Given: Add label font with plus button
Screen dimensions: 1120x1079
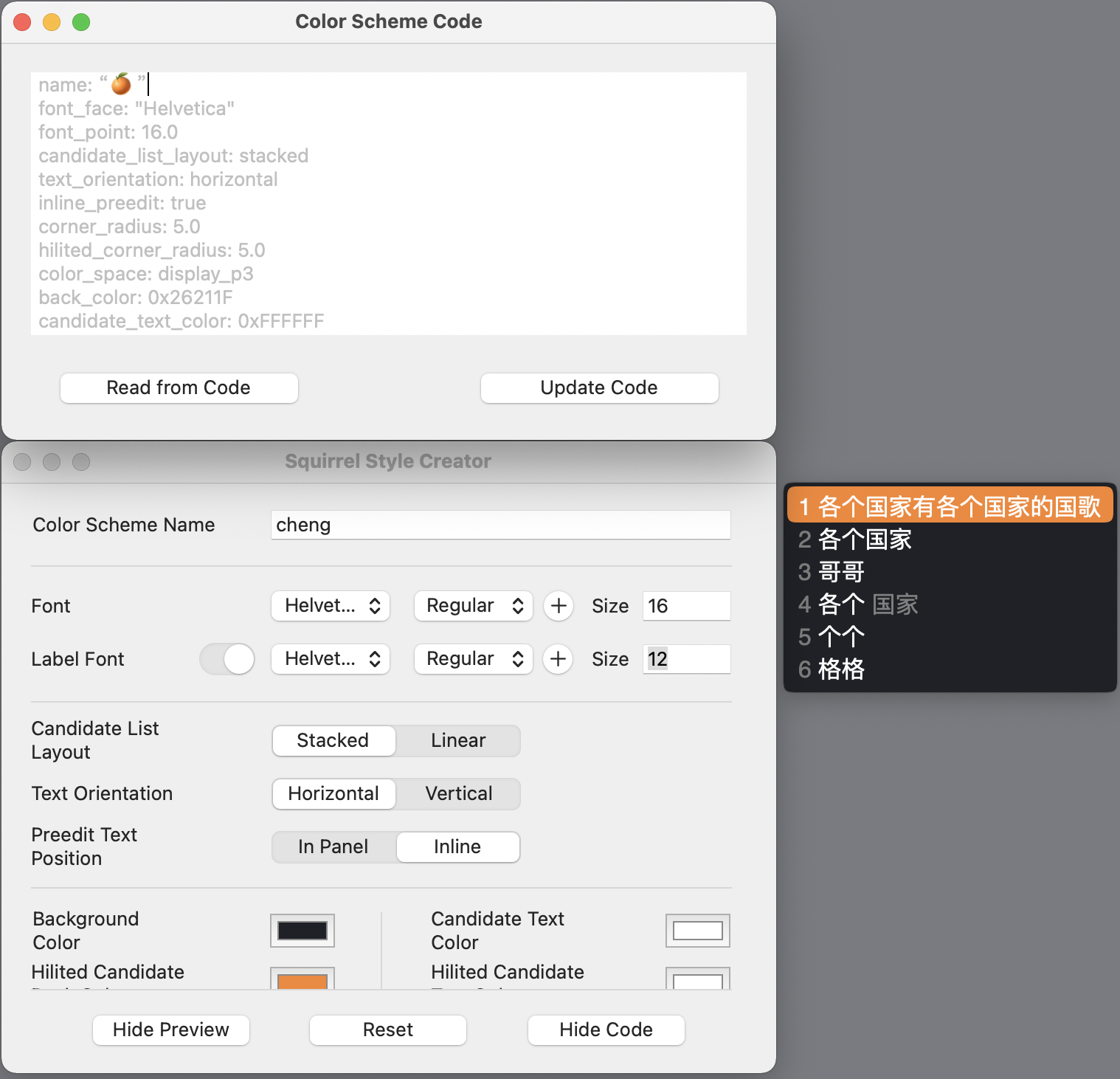Looking at the screenshot, I should (x=559, y=659).
